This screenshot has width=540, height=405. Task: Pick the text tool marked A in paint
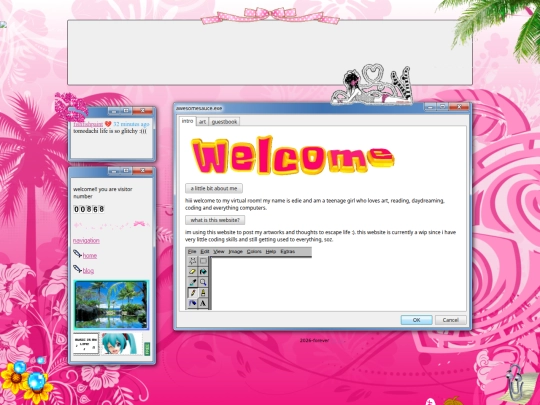203,303
